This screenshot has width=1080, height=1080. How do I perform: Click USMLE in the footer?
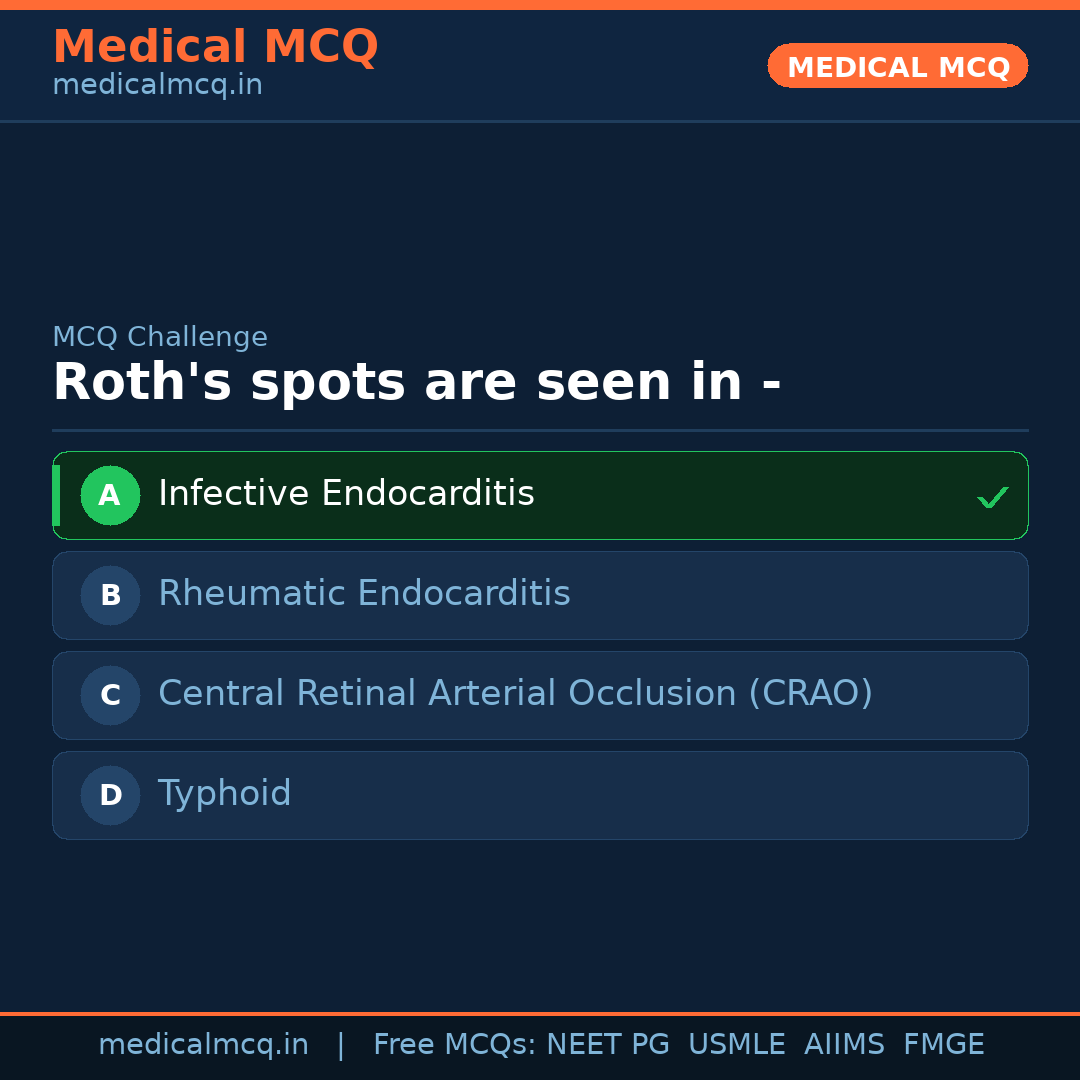(x=736, y=1045)
